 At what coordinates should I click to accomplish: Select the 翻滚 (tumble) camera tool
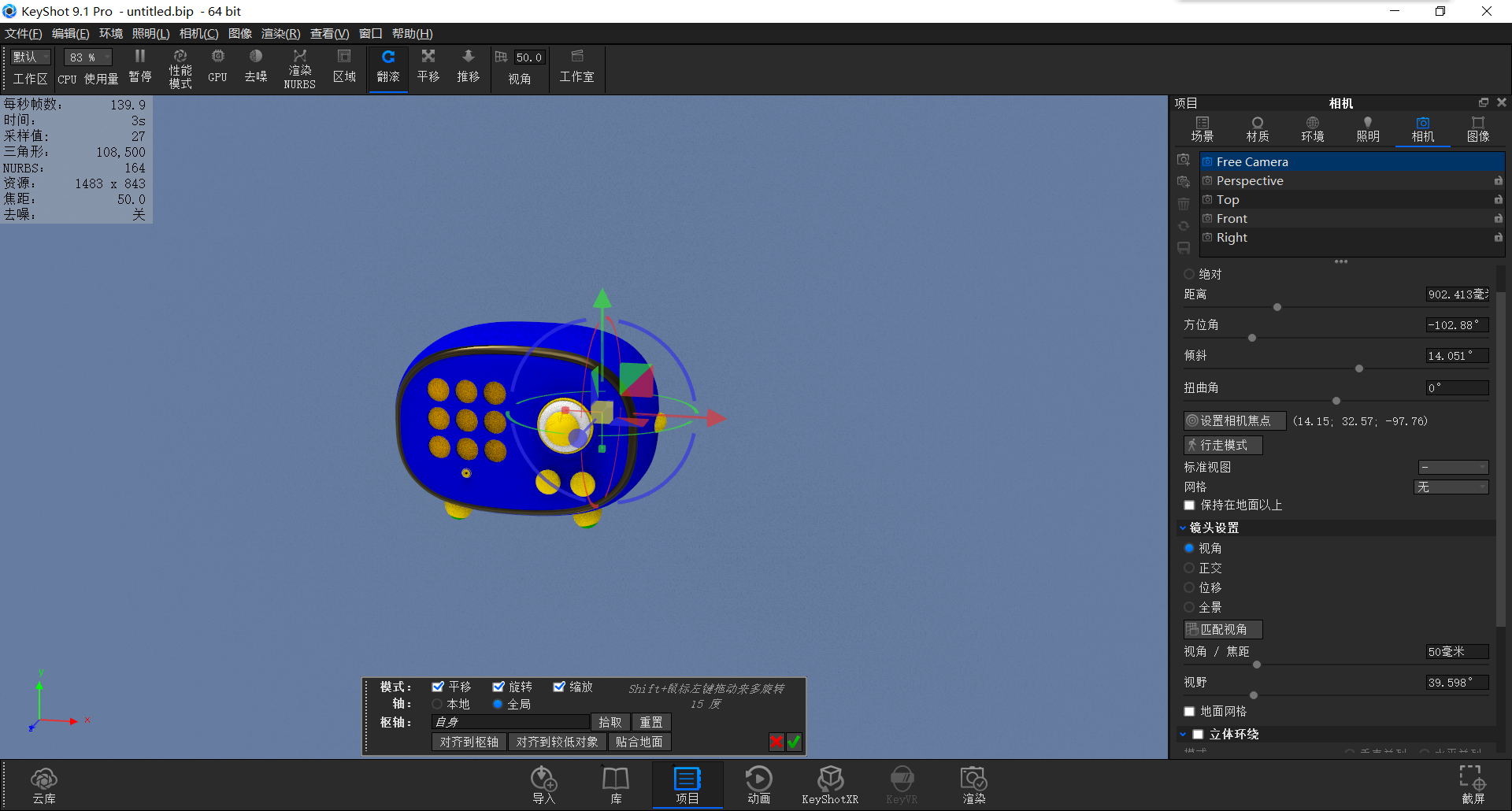pos(388,67)
